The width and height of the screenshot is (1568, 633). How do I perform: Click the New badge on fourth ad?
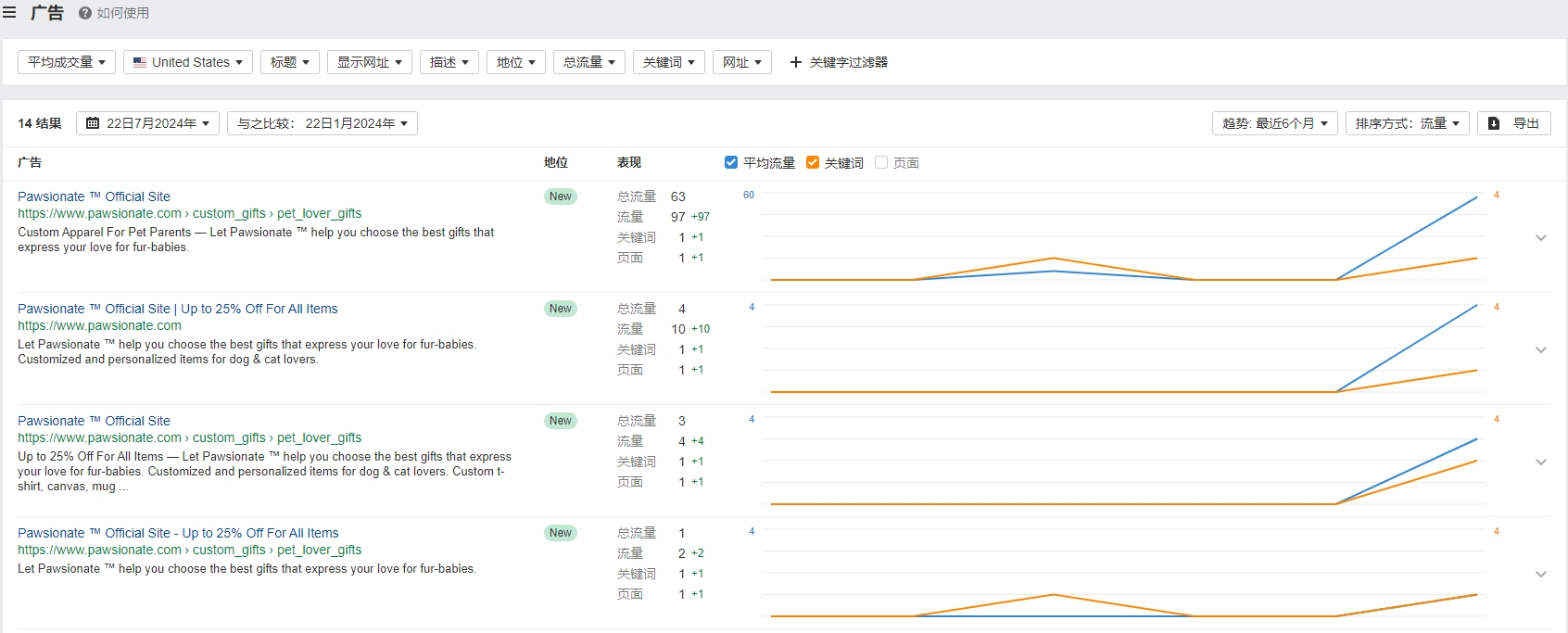[x=561, y=533]
